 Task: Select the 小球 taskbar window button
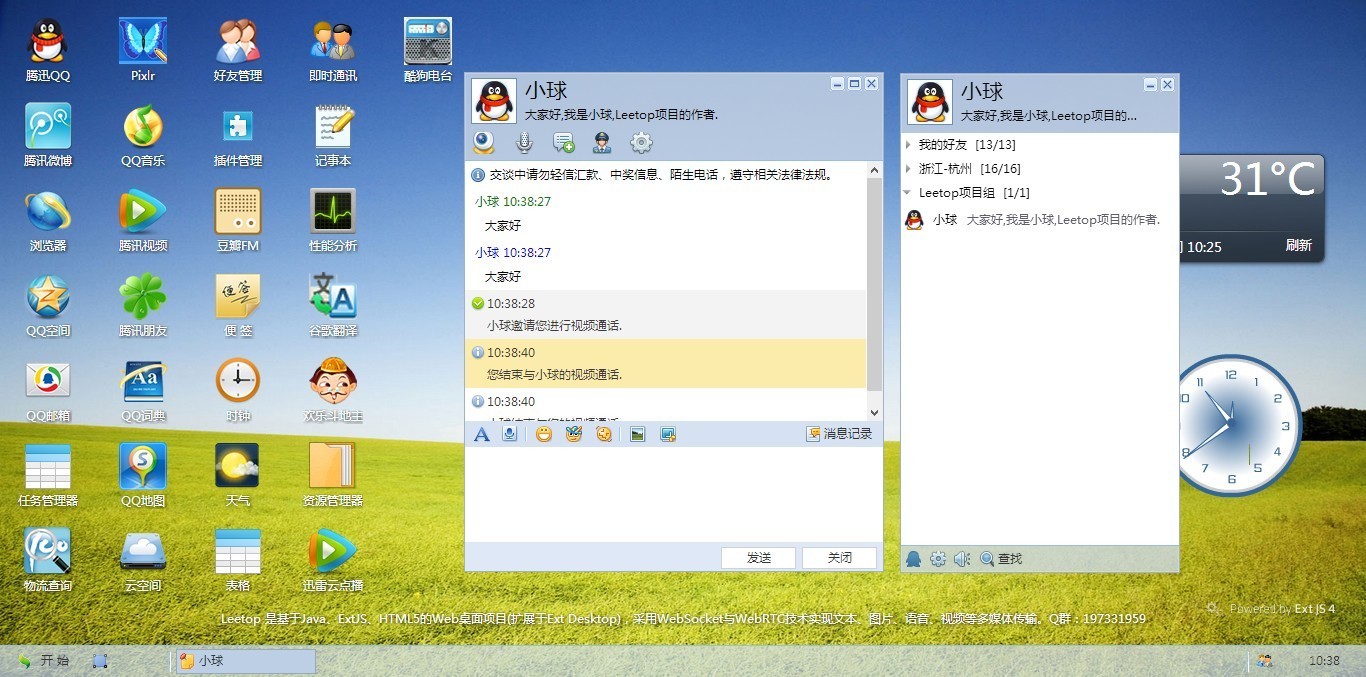tap(246, 661)
